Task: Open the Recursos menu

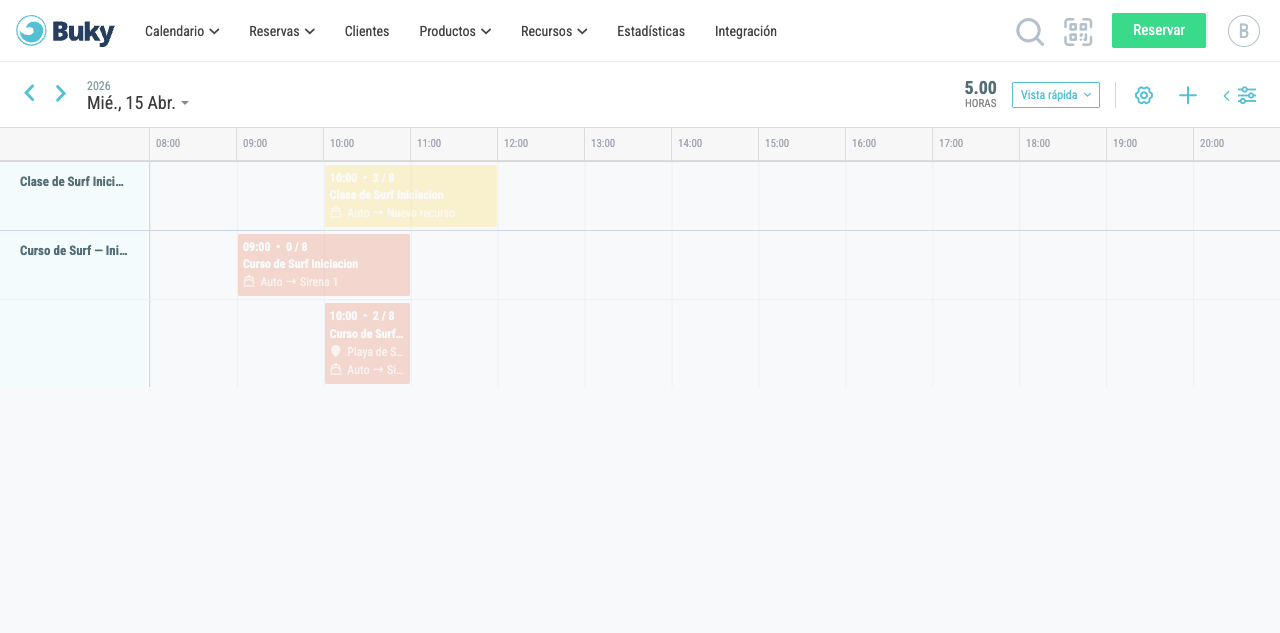Action: point(554,31)
